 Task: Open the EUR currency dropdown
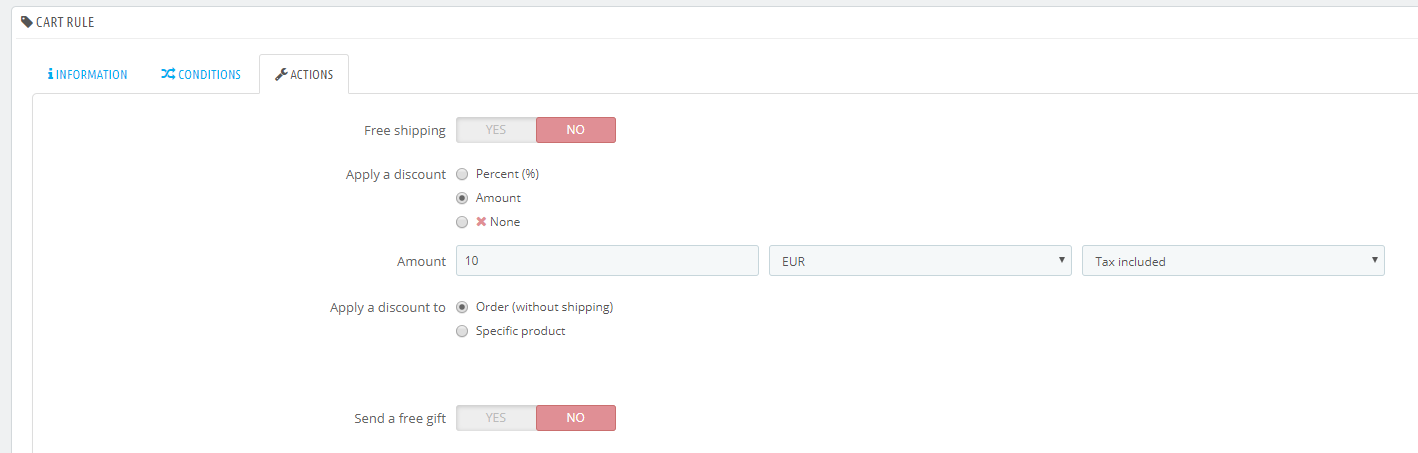[920, 261]
